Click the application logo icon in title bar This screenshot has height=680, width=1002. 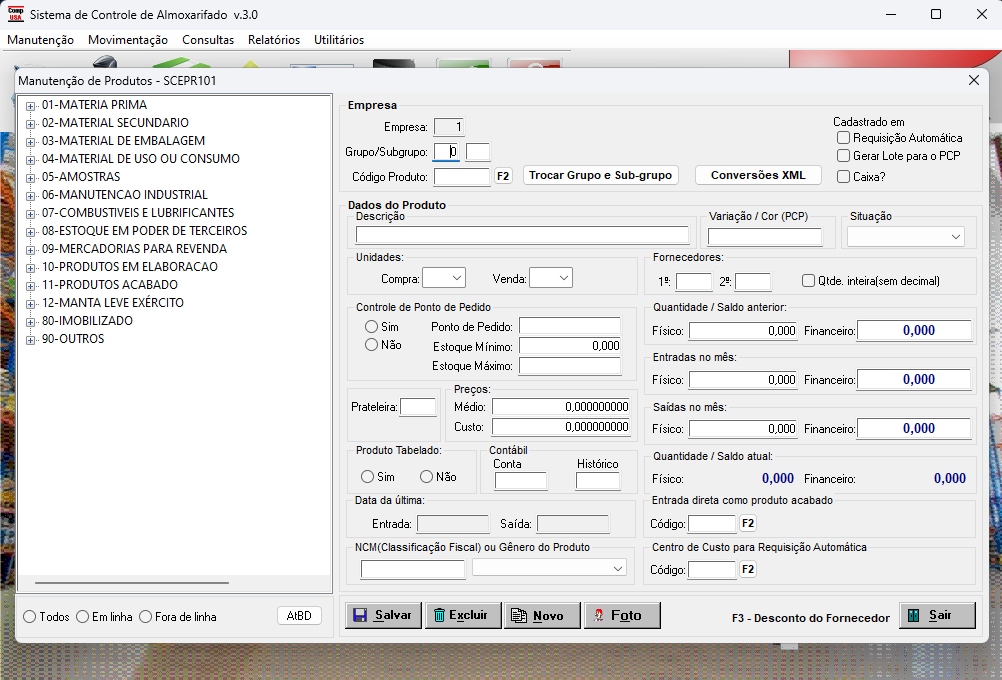15,14
